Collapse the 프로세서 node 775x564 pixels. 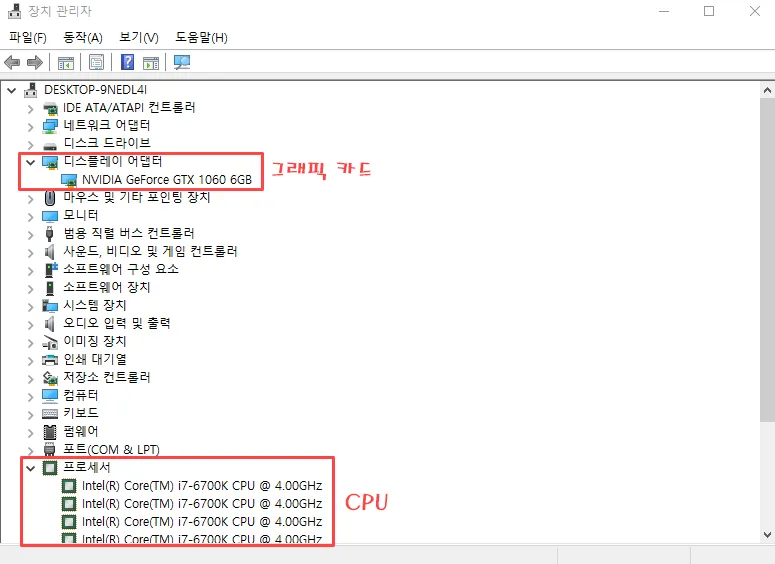point(31,468)
